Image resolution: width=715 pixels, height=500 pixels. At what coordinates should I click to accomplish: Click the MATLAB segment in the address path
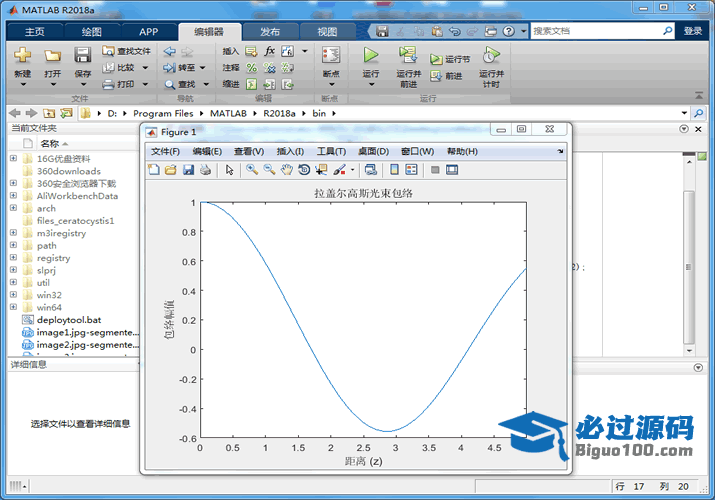point(228,113)
